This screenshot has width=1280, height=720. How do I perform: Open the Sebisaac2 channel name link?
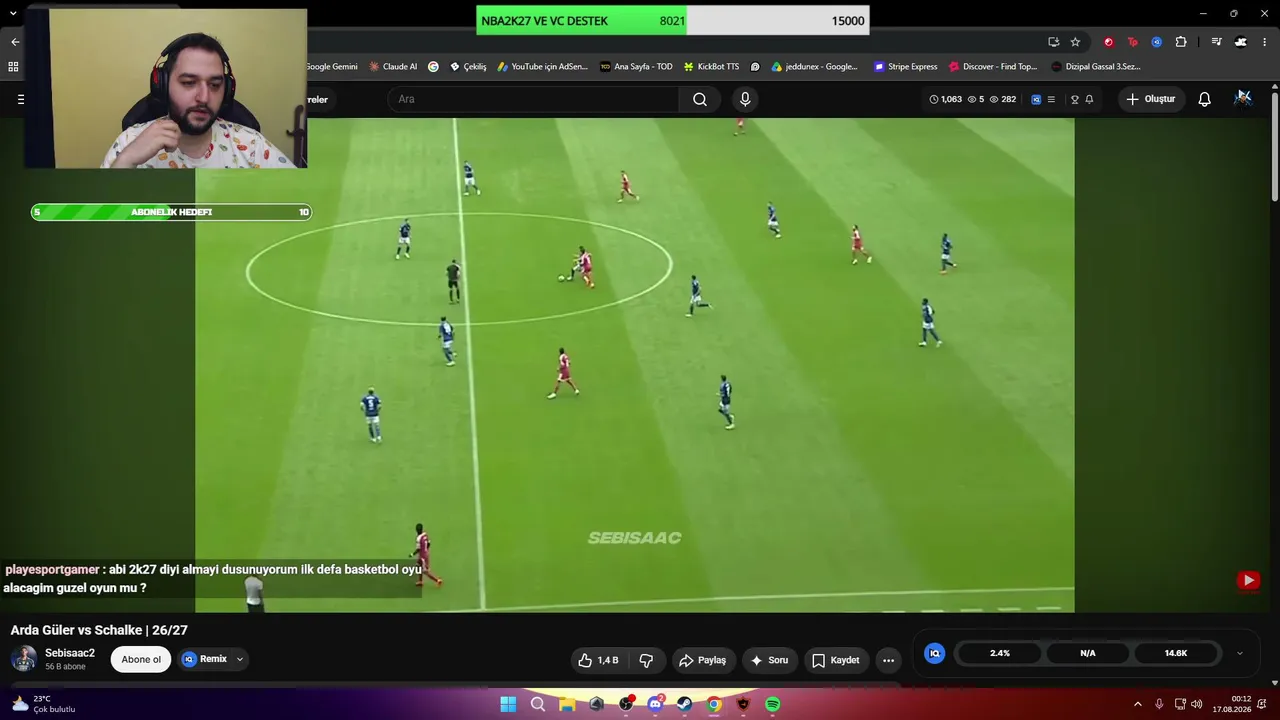(x=70, y=653)
